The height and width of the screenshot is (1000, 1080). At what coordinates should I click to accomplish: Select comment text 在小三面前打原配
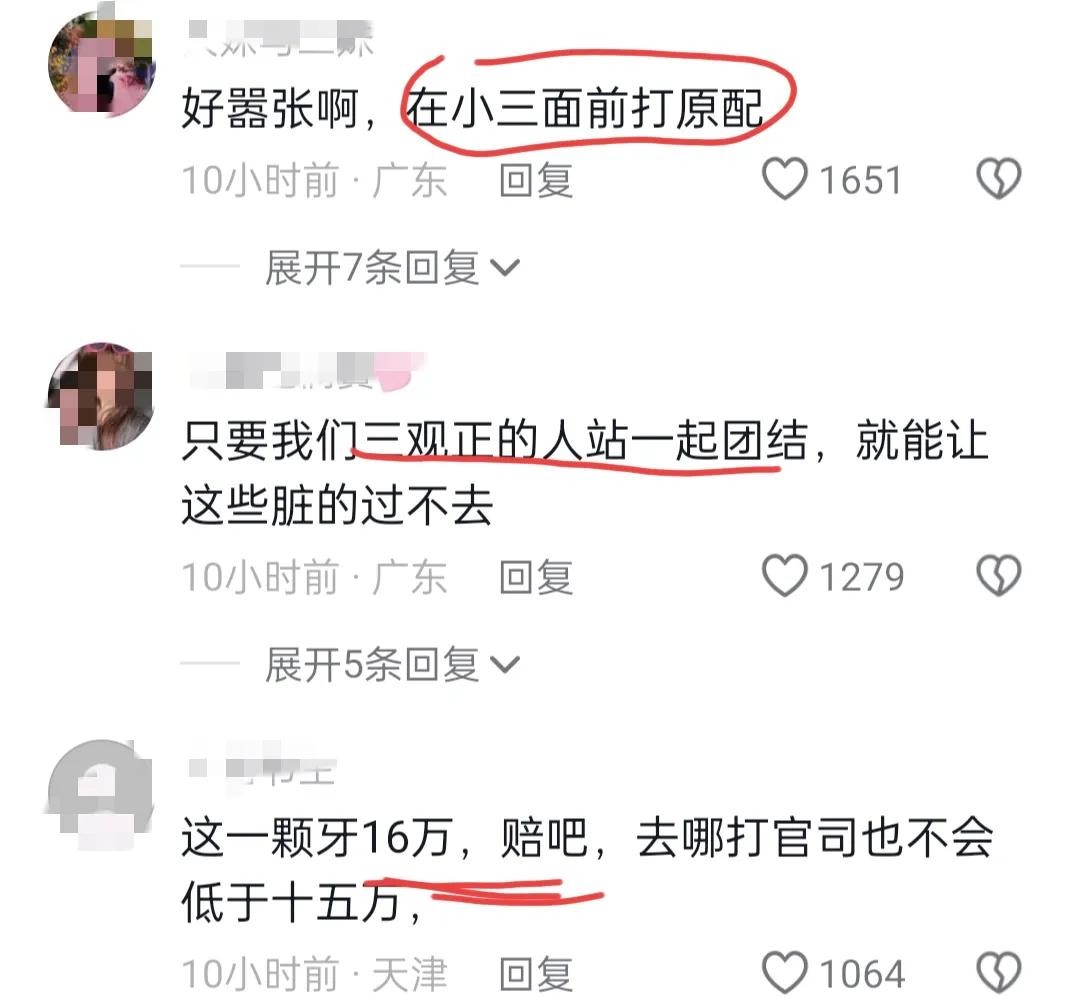pyautogui.click(x=585, y=109)
